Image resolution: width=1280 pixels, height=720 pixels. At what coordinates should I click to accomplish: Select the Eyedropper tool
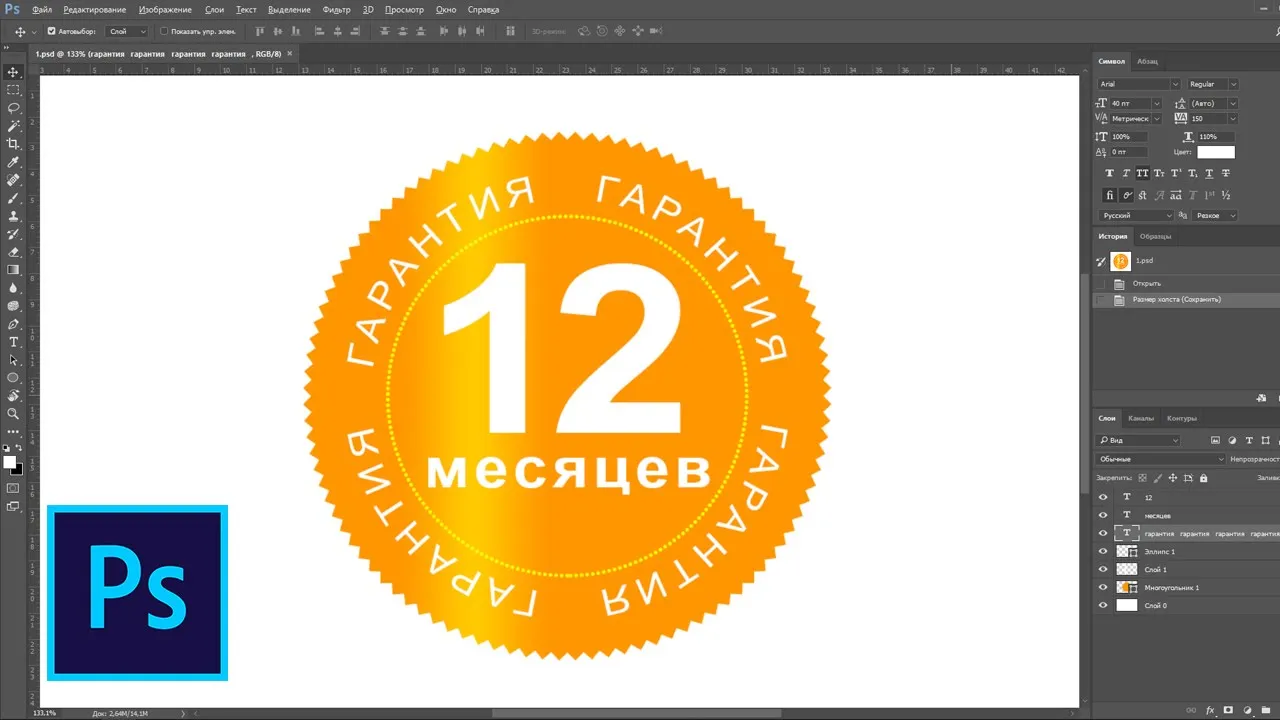point(13,162)
